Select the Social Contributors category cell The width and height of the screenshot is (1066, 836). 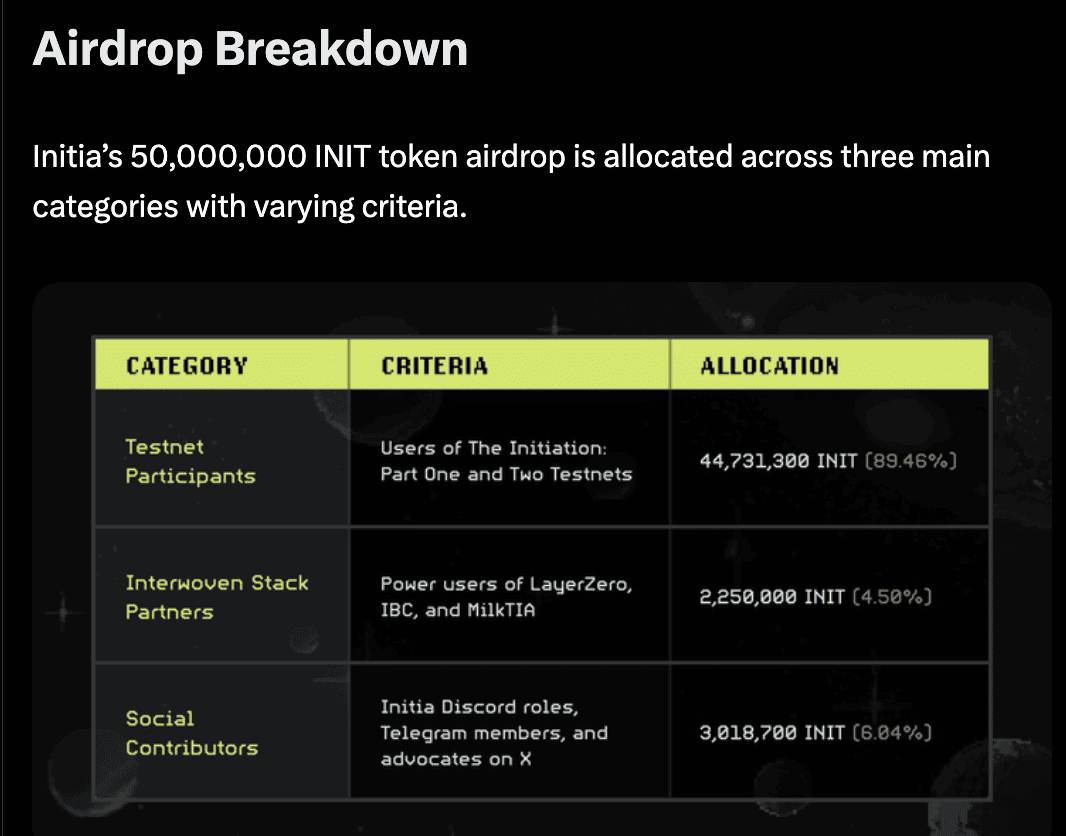[x=191, y=733]
